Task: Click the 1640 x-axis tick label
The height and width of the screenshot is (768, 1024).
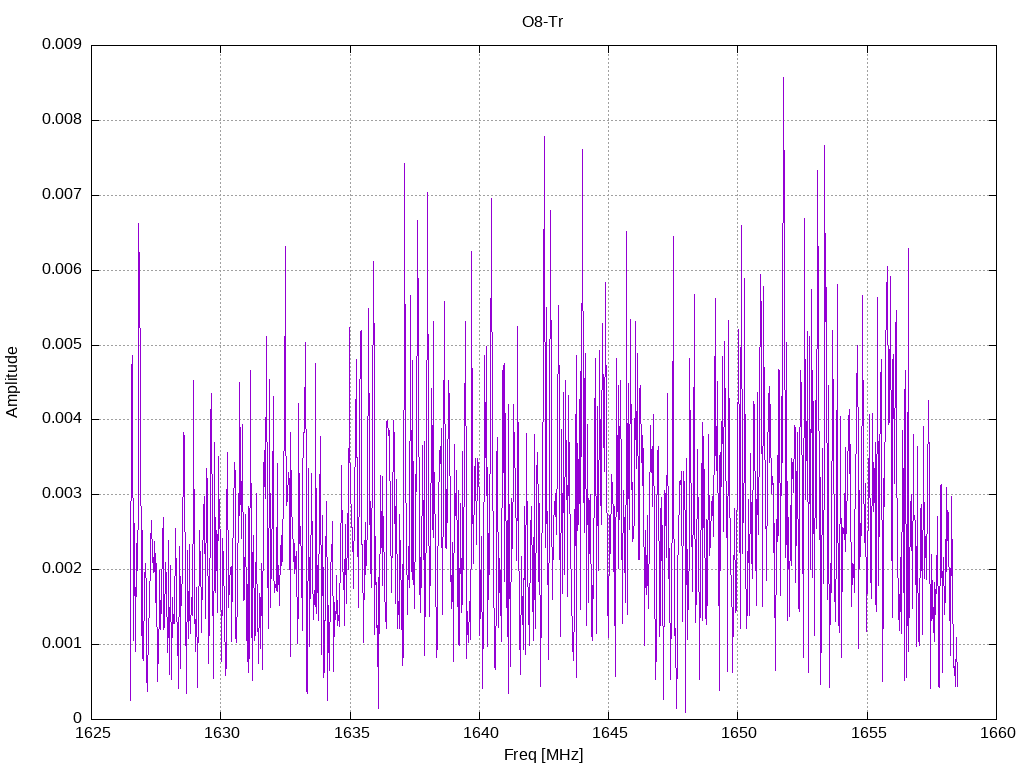Action: [480, 733]
